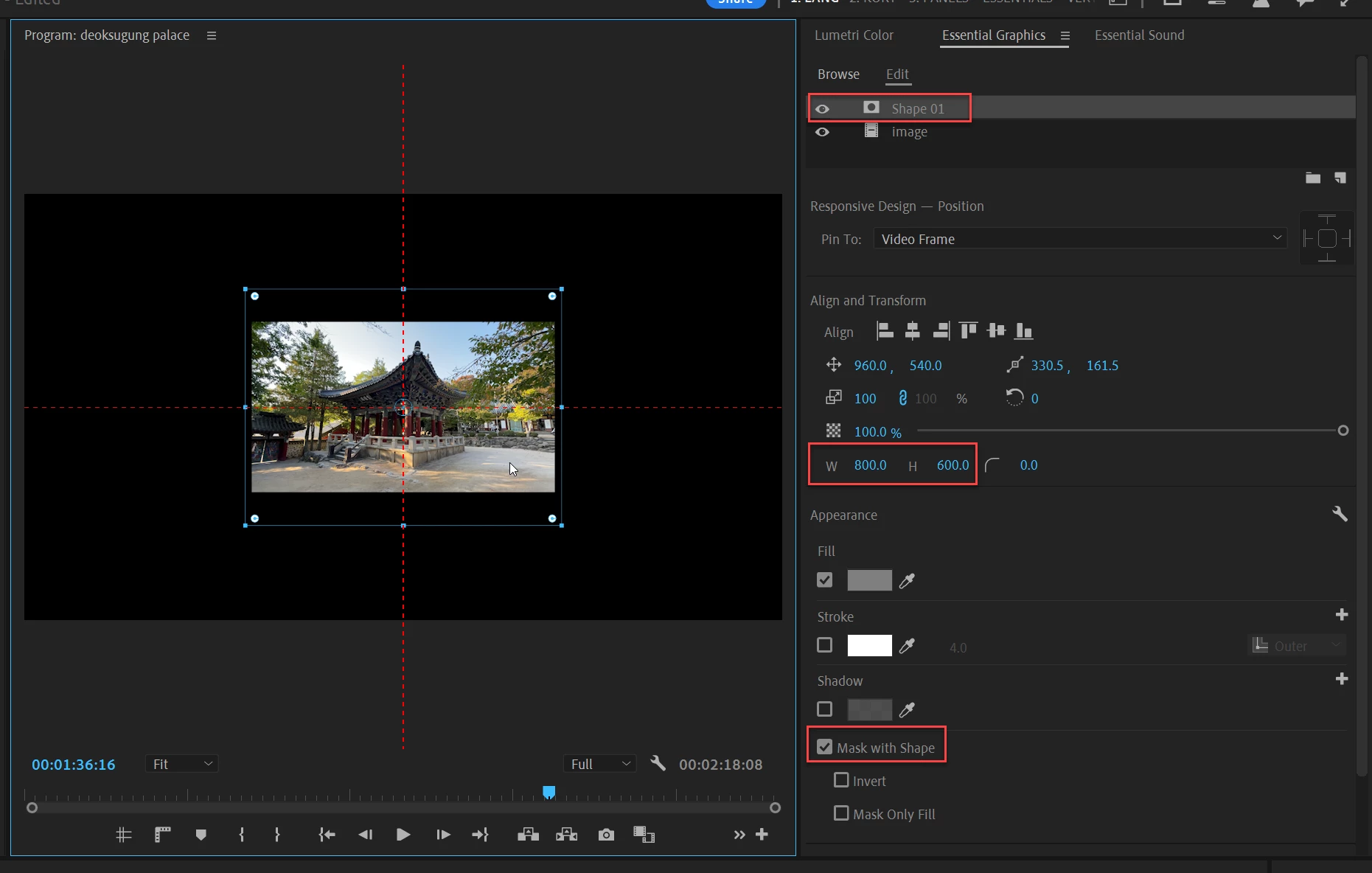Open the white Stroke color swatch
The height and width of the screenshot is (873, 1372).
point(870,645)
